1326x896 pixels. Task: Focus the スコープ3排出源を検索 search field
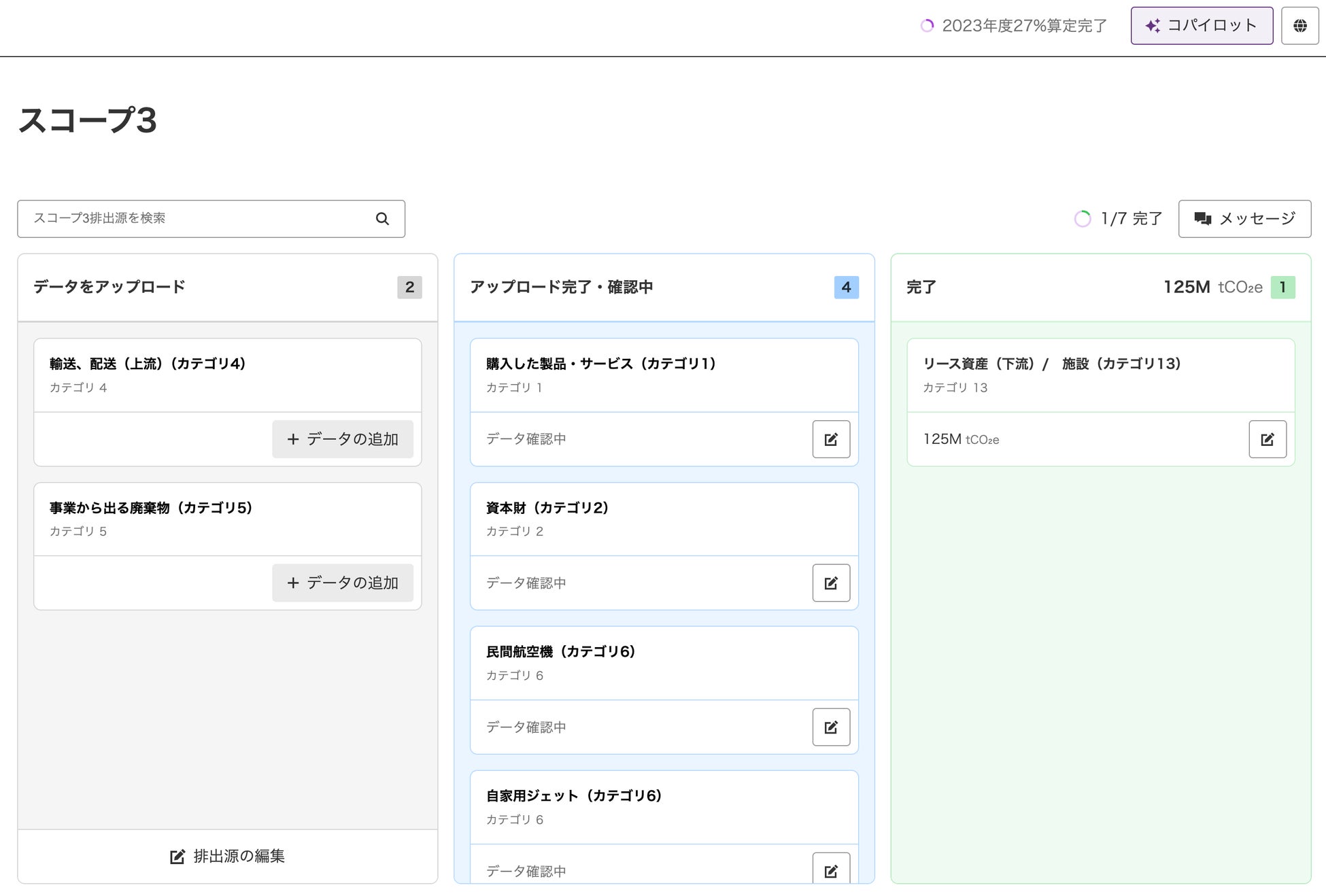tap(197, 219)
